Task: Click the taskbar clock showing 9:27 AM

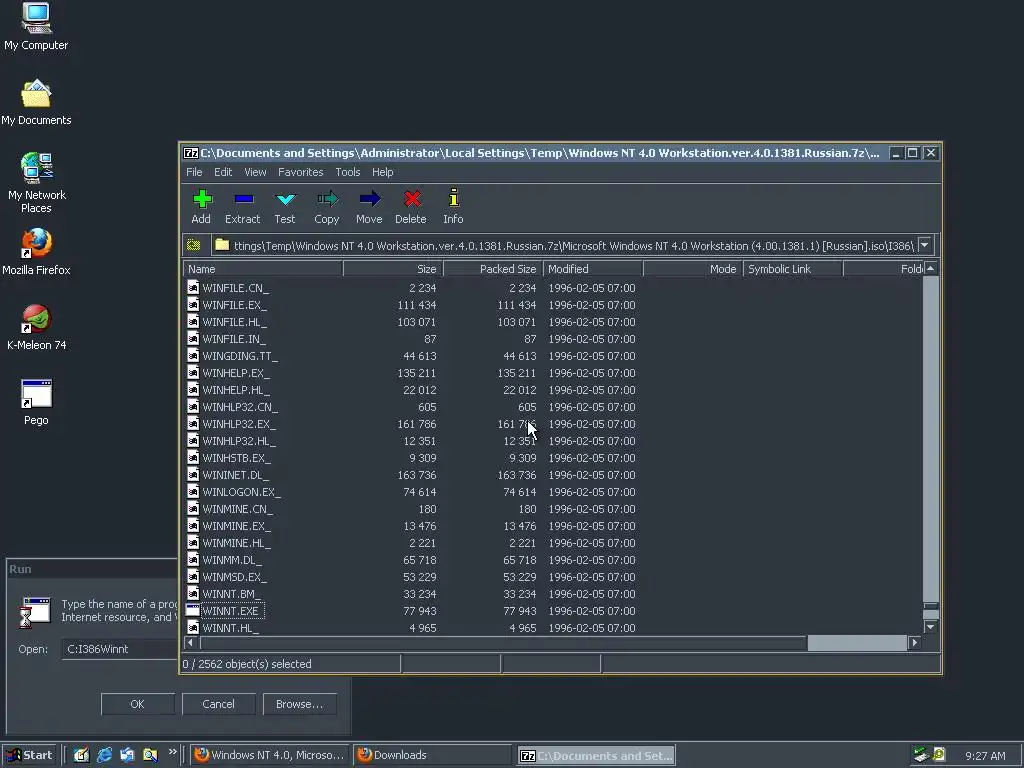Action: [x=985, y=756]
